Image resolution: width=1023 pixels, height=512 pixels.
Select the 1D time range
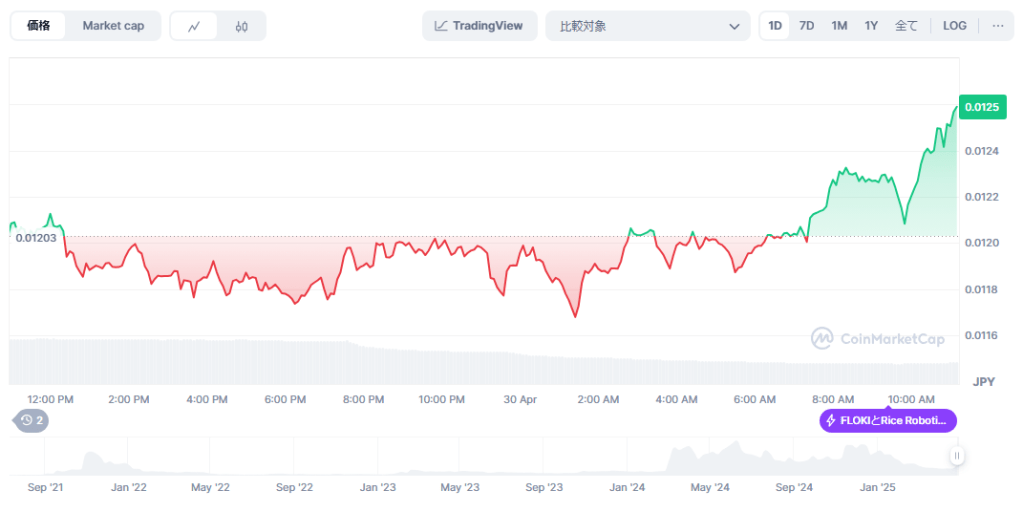coord(775,26)
